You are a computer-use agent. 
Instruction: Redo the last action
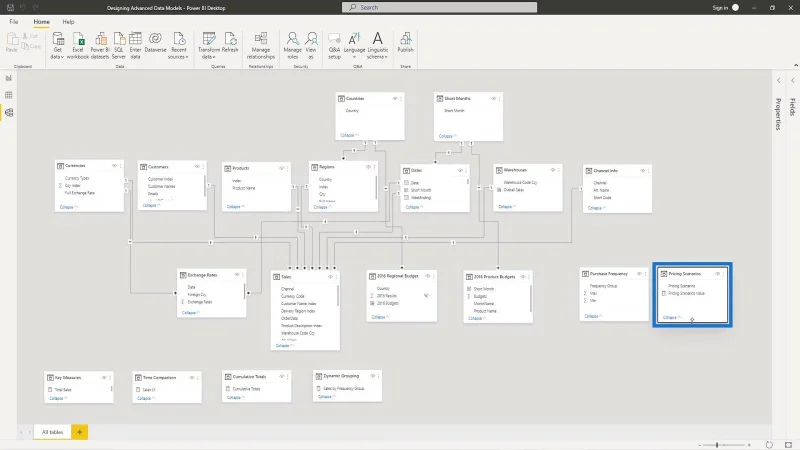35,8
